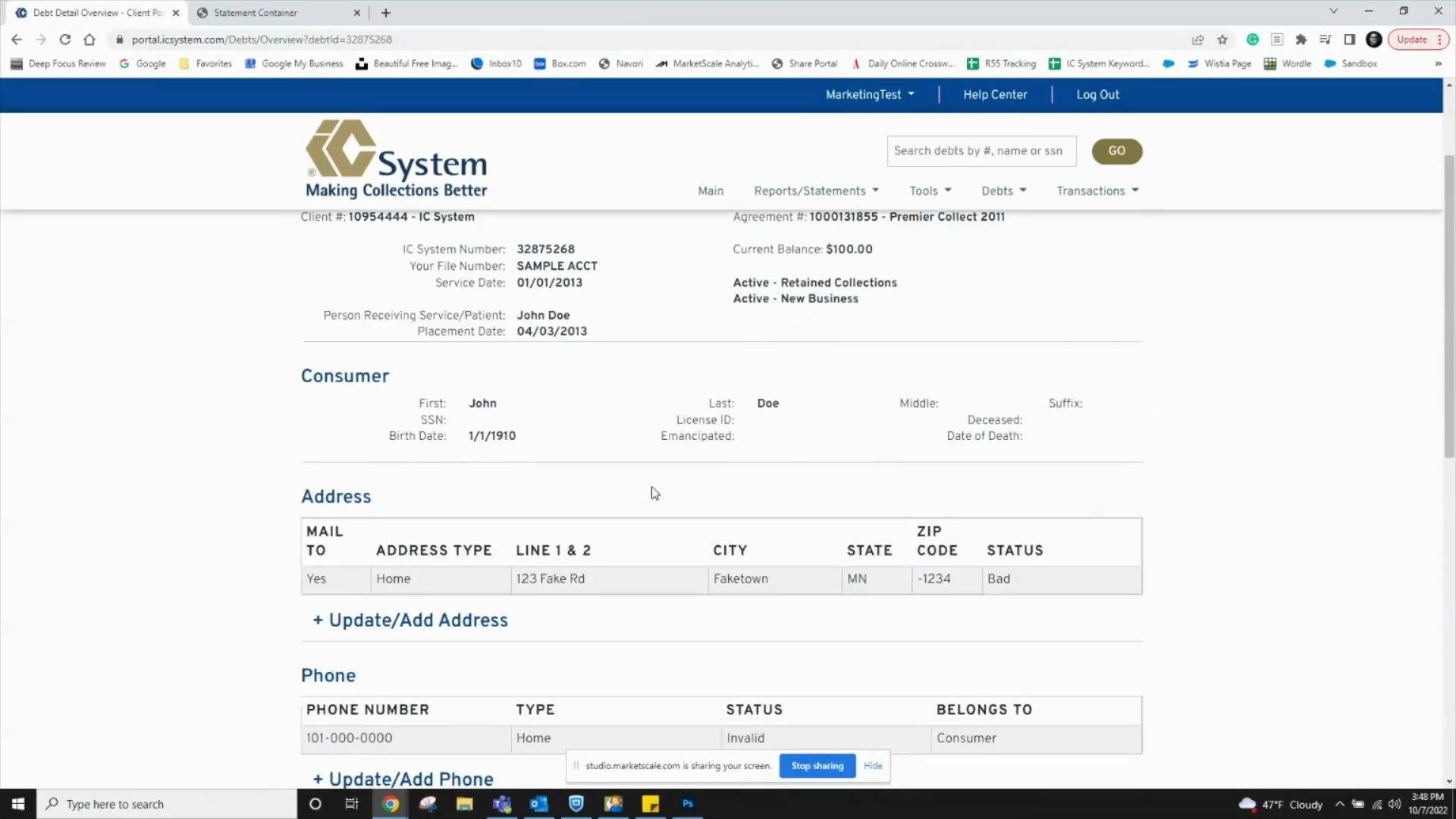
Task: Open the RSS Tracking bookmark
Action: 1001,64
